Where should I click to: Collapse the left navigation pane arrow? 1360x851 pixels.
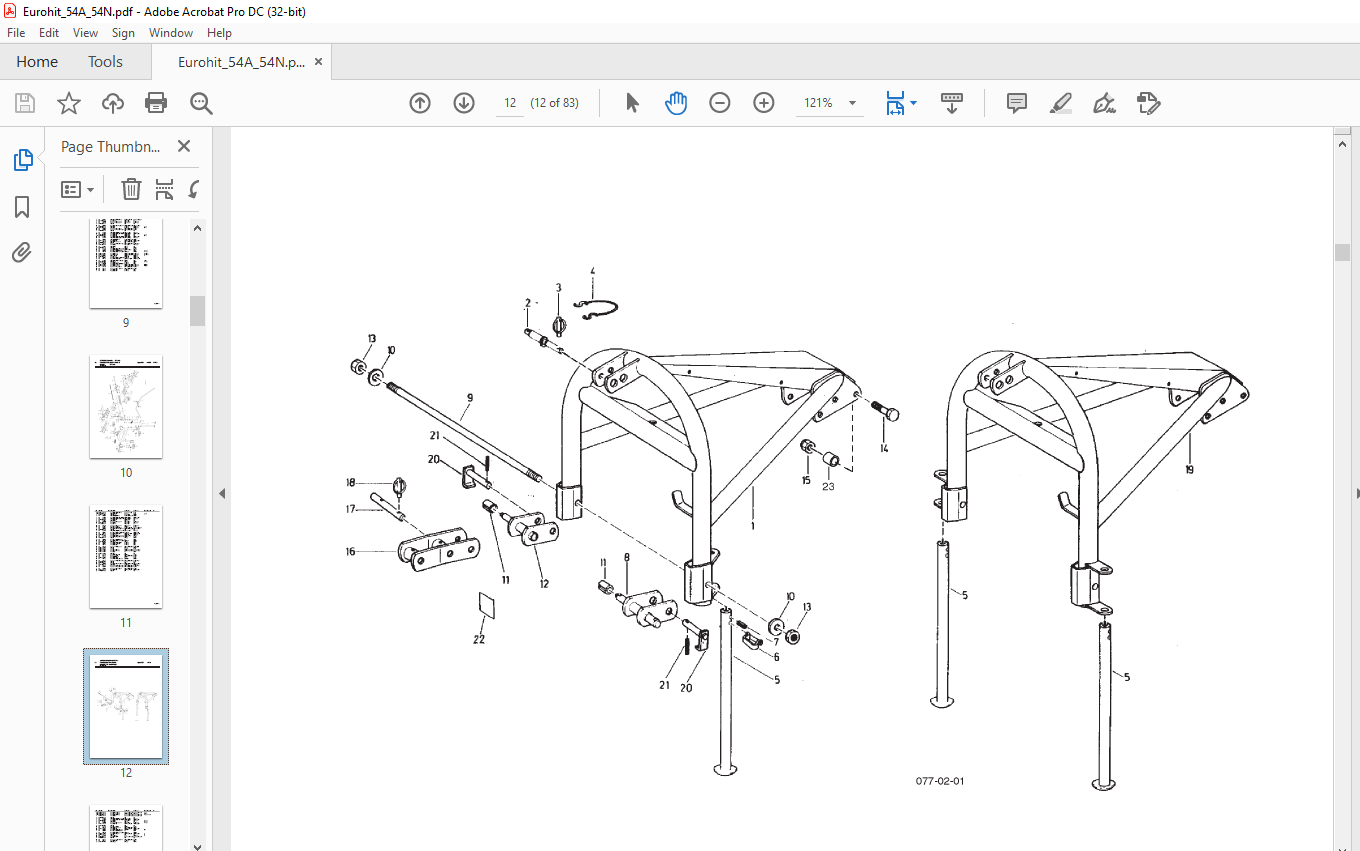[222, 493]
